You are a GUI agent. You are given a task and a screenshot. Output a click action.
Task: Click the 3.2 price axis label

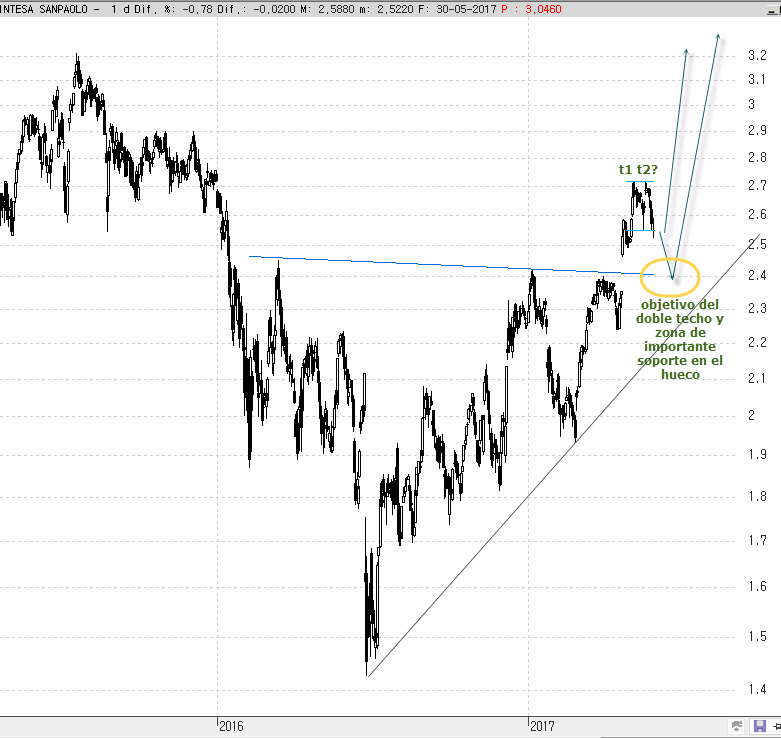[757, 55]
